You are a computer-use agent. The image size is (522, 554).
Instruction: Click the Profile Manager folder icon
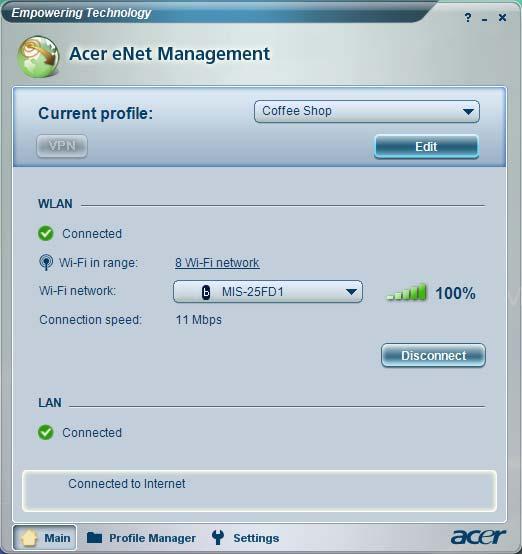coord(94,538)
